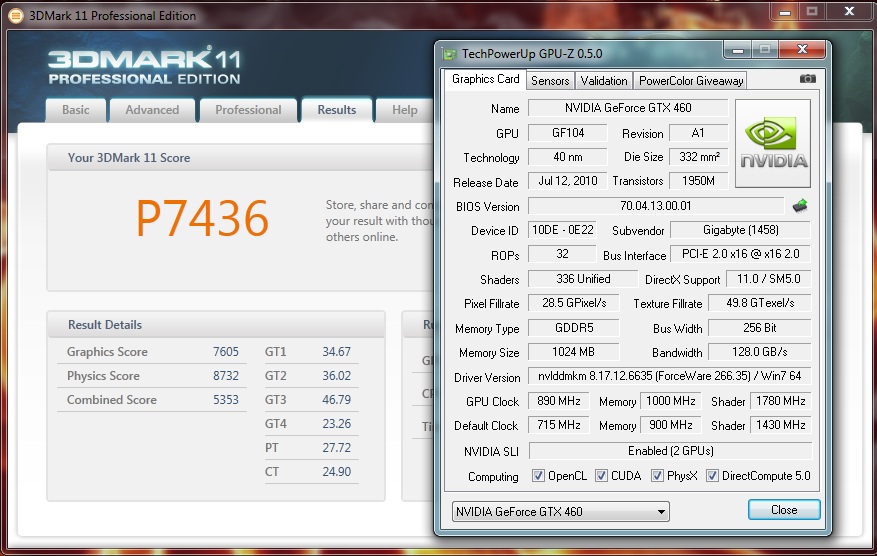Toggle the PhysX checkbox

[x=657, y=476]
